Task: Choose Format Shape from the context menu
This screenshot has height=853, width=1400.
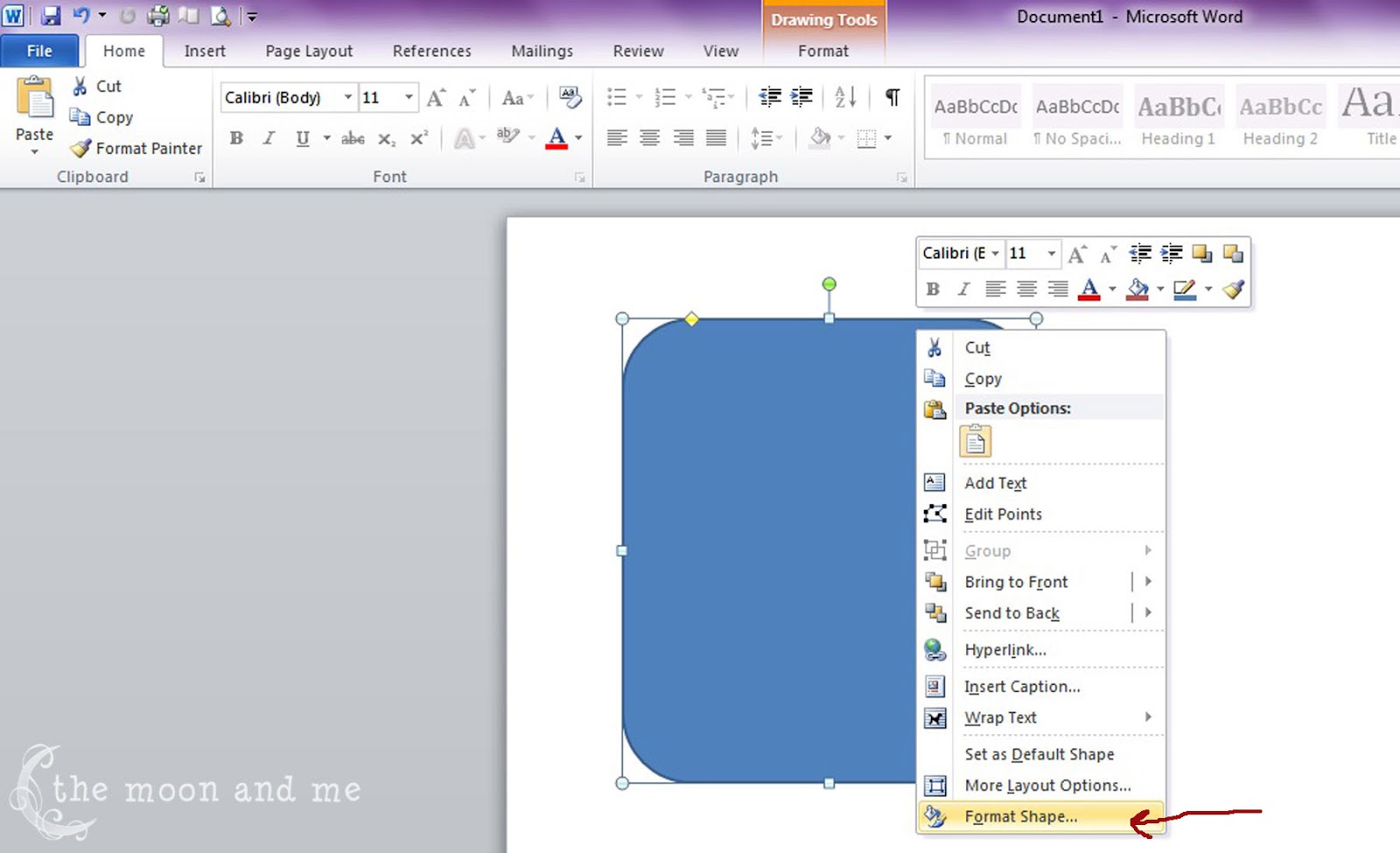Action: tap(1019, 815)
